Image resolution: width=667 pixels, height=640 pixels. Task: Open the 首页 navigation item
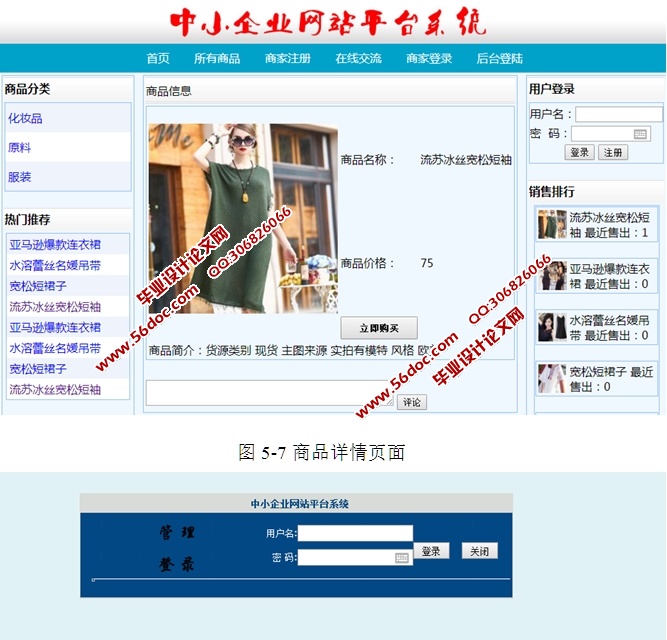pos(158,58)
